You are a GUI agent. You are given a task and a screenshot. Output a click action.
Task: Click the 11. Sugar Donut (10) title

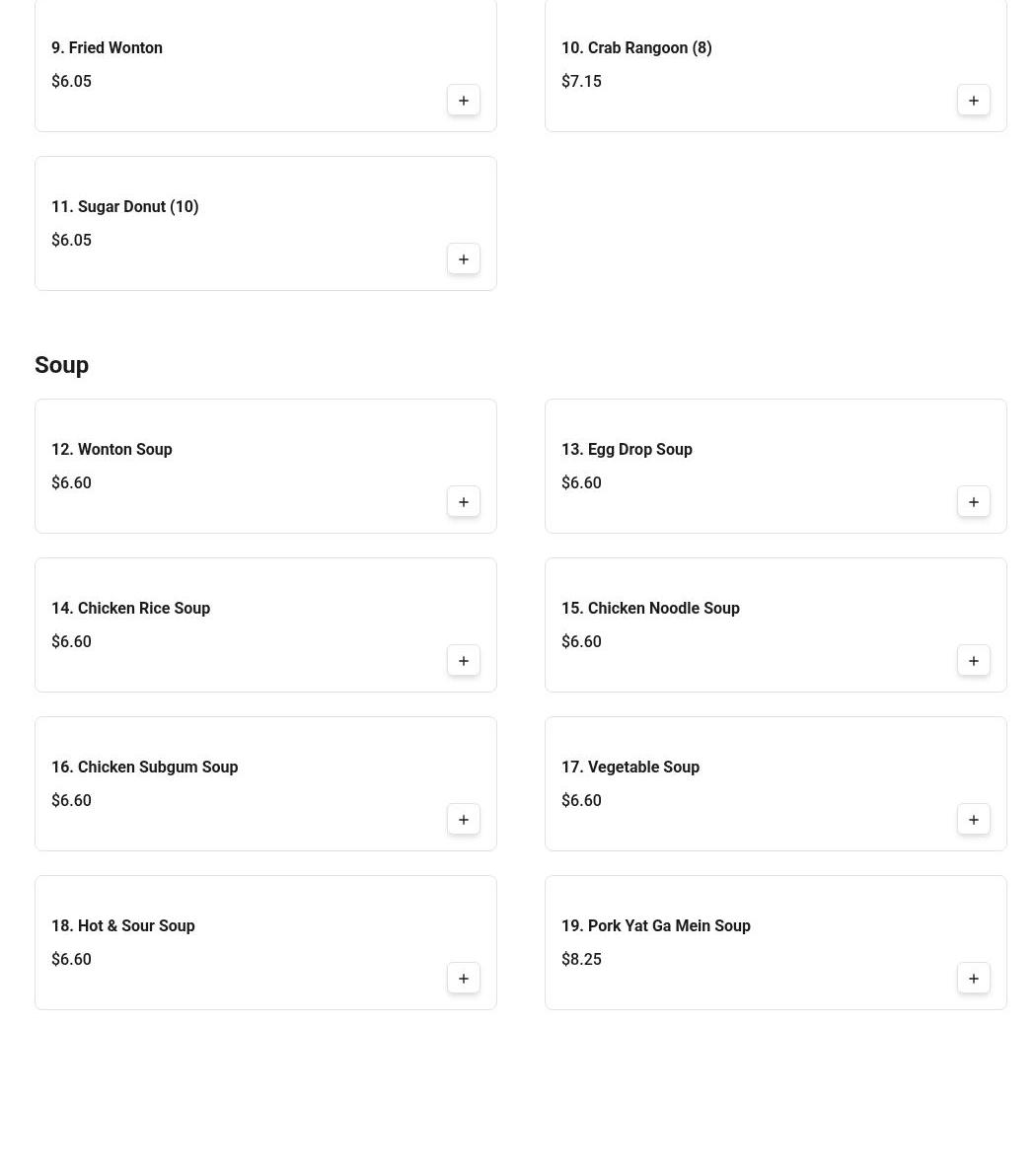(x=124, y=207)
